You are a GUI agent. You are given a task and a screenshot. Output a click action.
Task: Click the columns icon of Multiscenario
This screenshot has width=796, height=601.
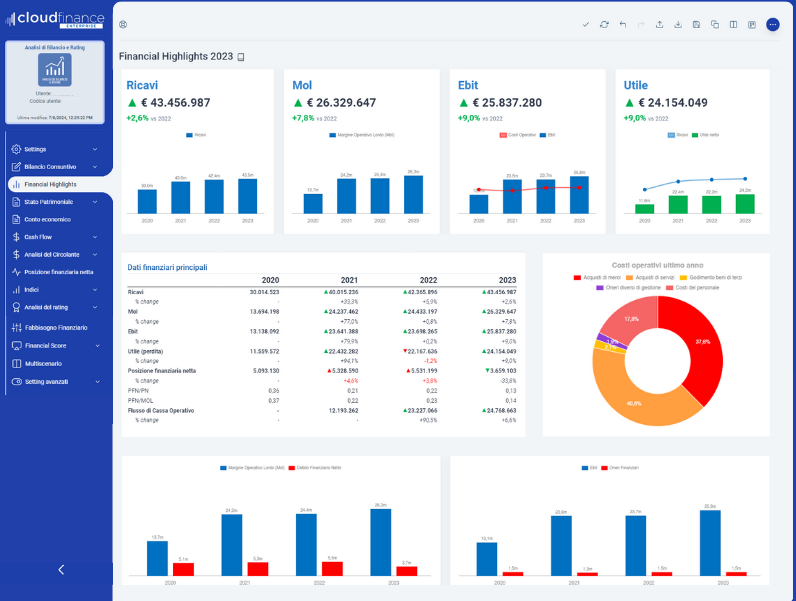[x=17, y=363]
